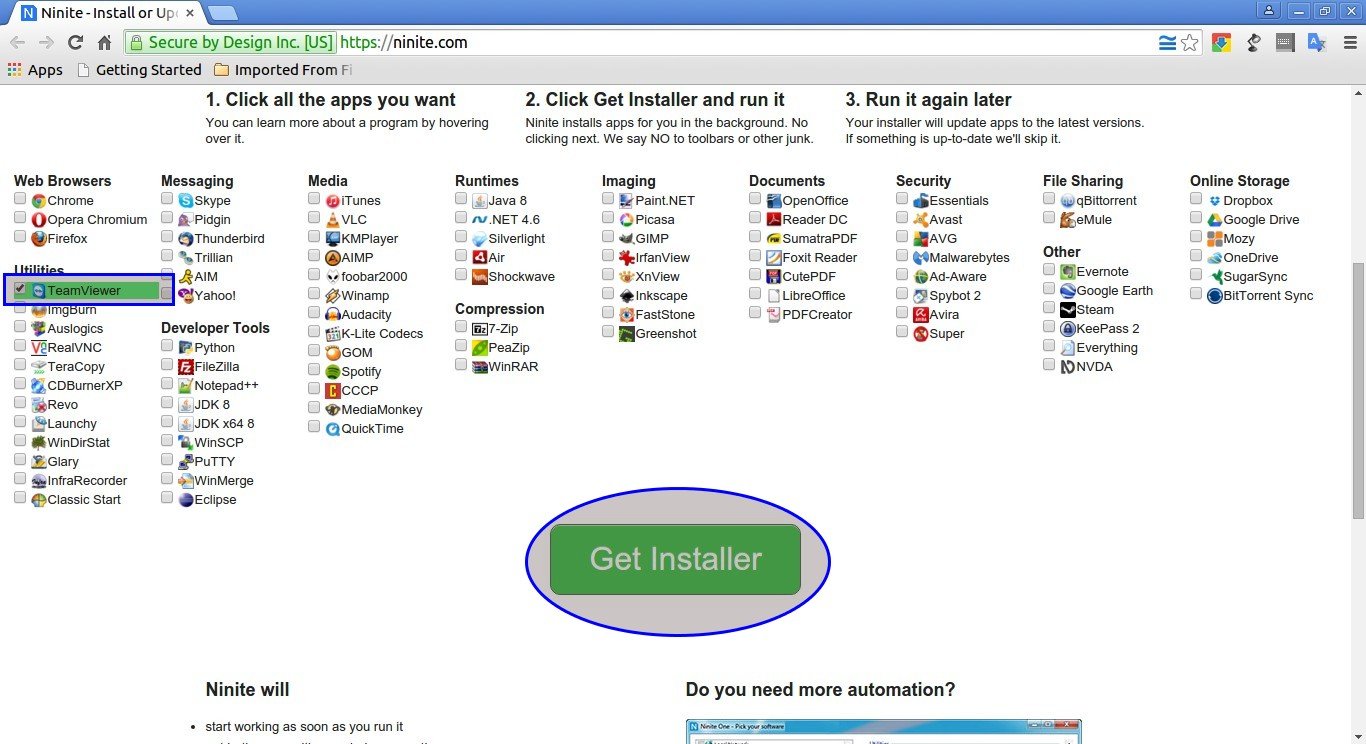Click the FileZilla icon under Developer Tools
The height and width of the screenshot is (744, 1366).
tap(186, 367)
